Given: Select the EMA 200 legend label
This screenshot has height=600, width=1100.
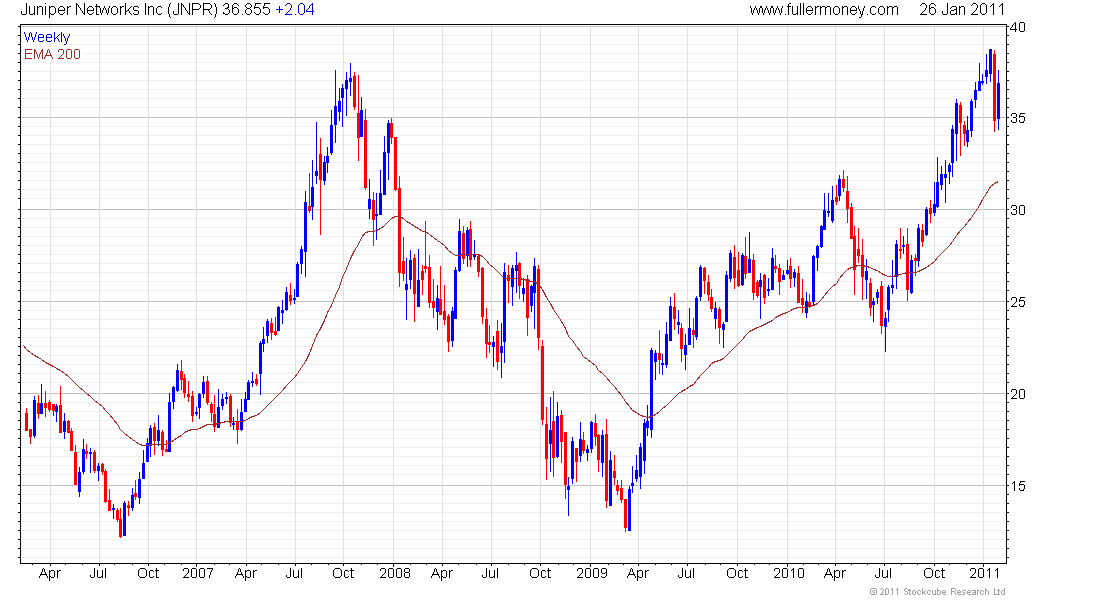Looking at the screenshot, I should tap(53, 54).
